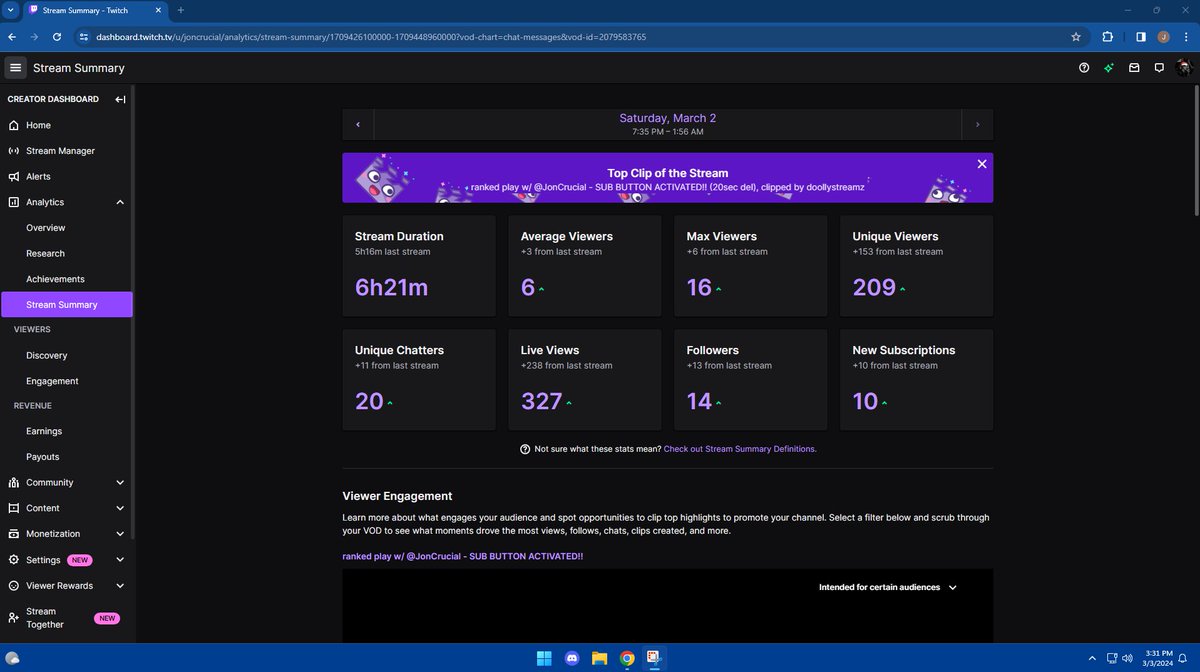Click the Average Viewers card
The width and height of the screenshot is (1200, 672).
tap(585, 266)
